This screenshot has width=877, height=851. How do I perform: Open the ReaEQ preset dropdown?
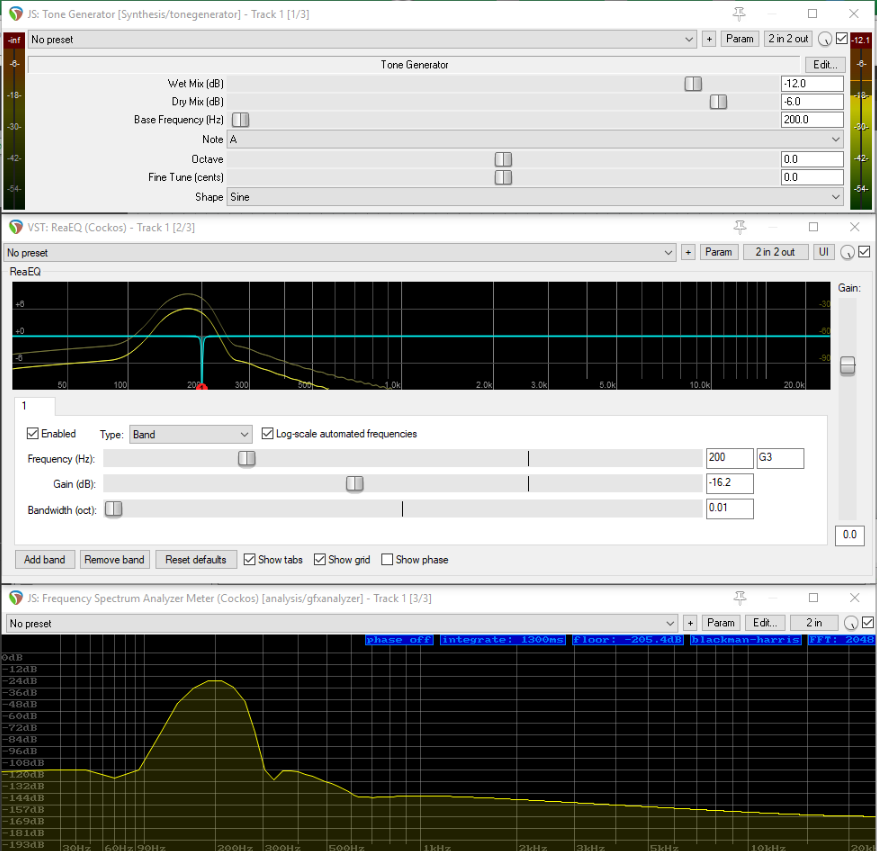[x=340, y=253]
